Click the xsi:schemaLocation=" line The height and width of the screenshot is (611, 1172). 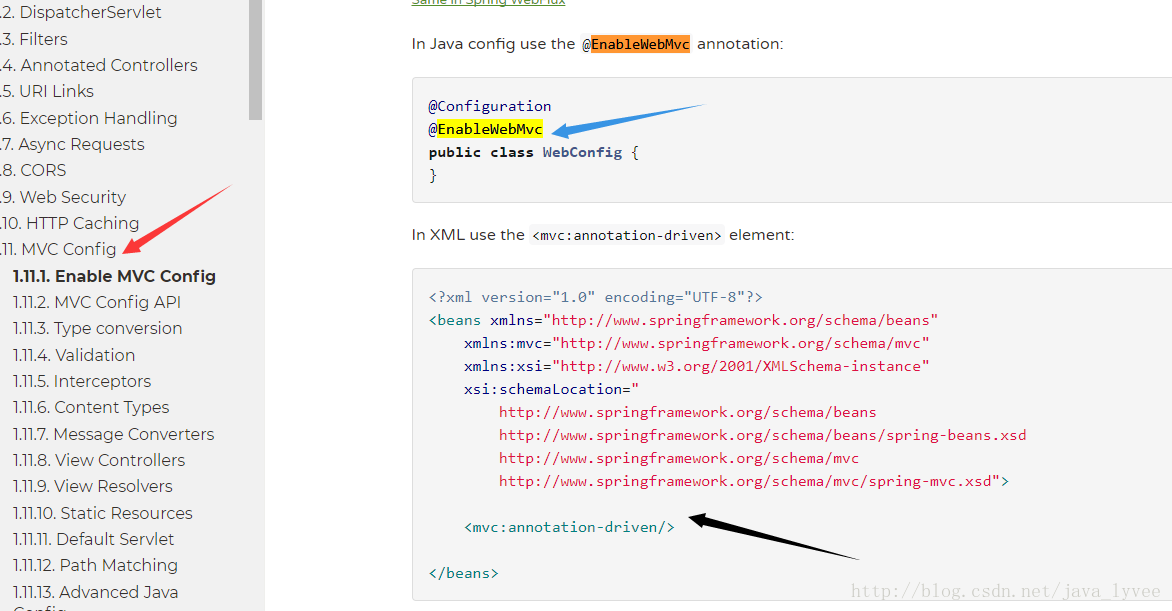[x=552, y=390]
